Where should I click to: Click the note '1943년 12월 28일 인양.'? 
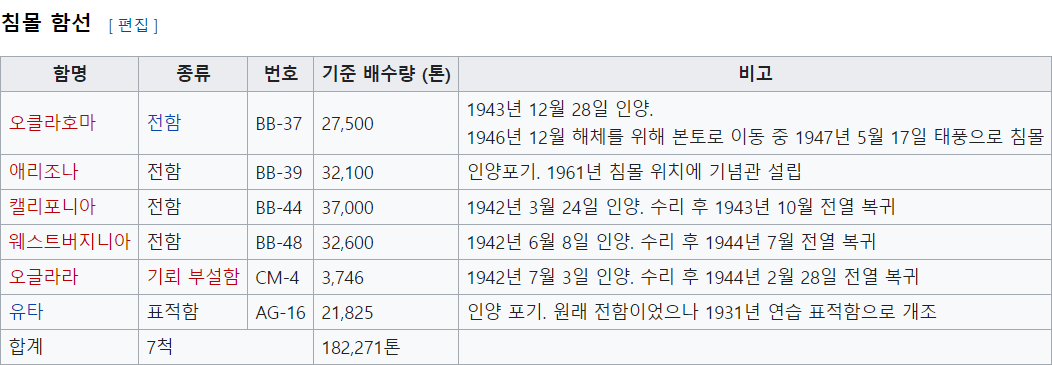pos(560,109)
